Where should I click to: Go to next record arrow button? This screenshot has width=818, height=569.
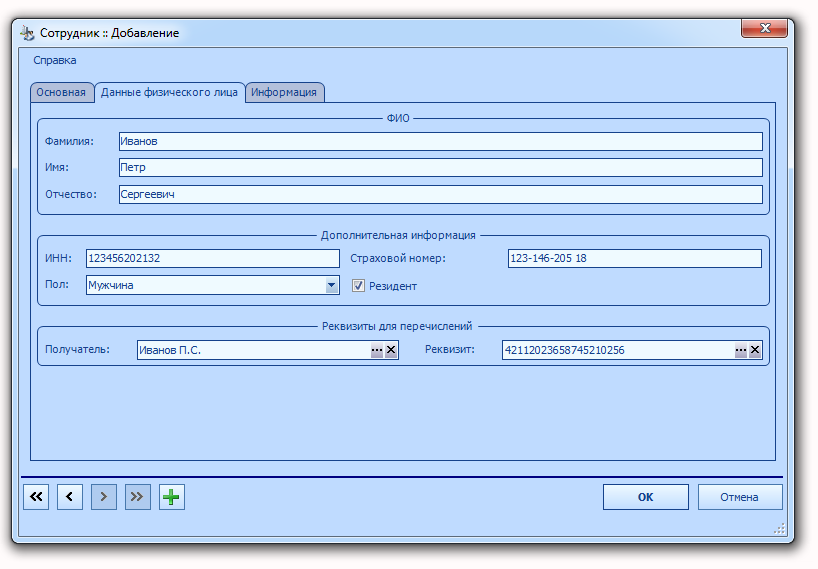[x=104, y=497]
